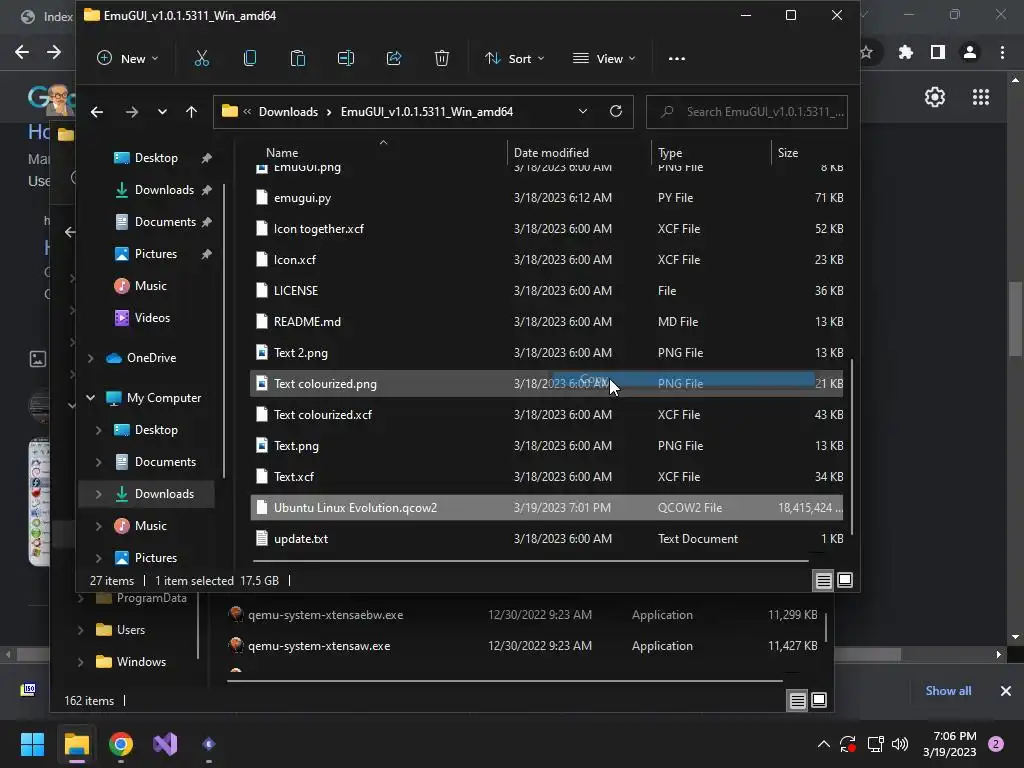Switch front window to details view icon
This screenshot has width=1024, height=768.
[x=824, y=580]
